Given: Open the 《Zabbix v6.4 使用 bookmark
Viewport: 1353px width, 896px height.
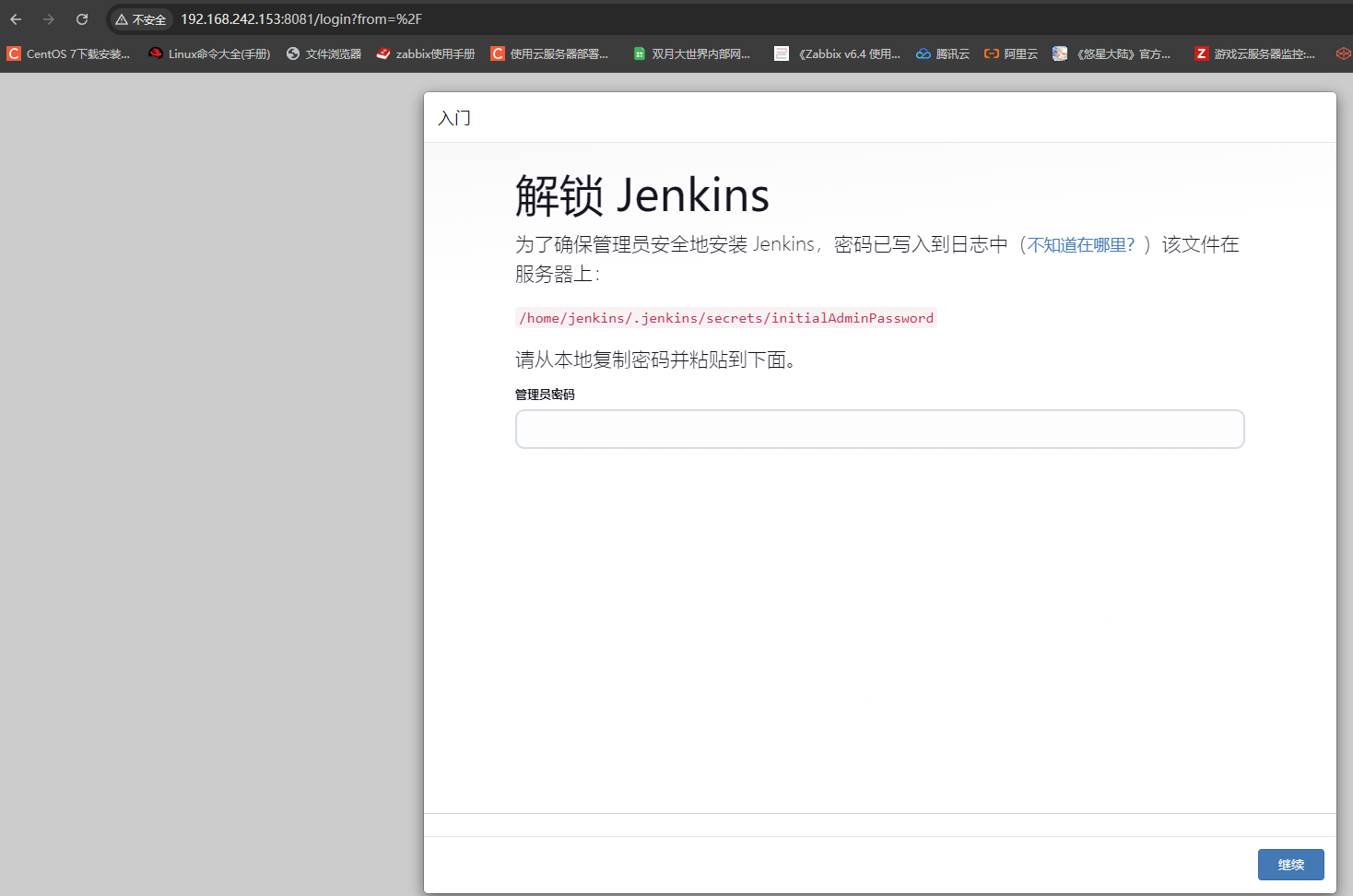Looking at the screenshot, I should tap(837, 54).
